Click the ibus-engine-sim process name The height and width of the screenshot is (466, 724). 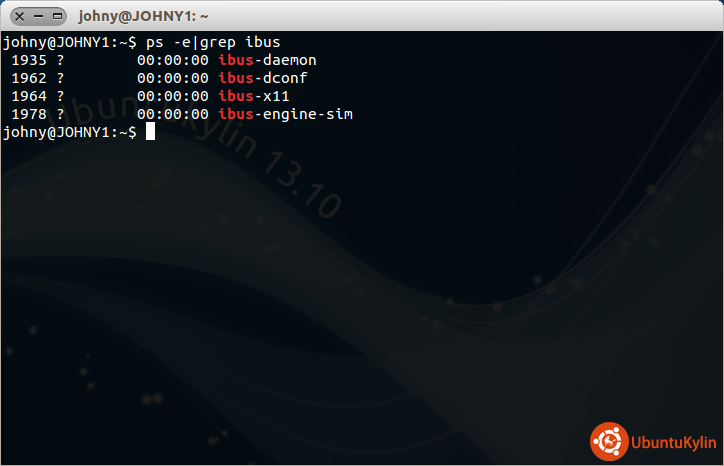click(285, 114)
